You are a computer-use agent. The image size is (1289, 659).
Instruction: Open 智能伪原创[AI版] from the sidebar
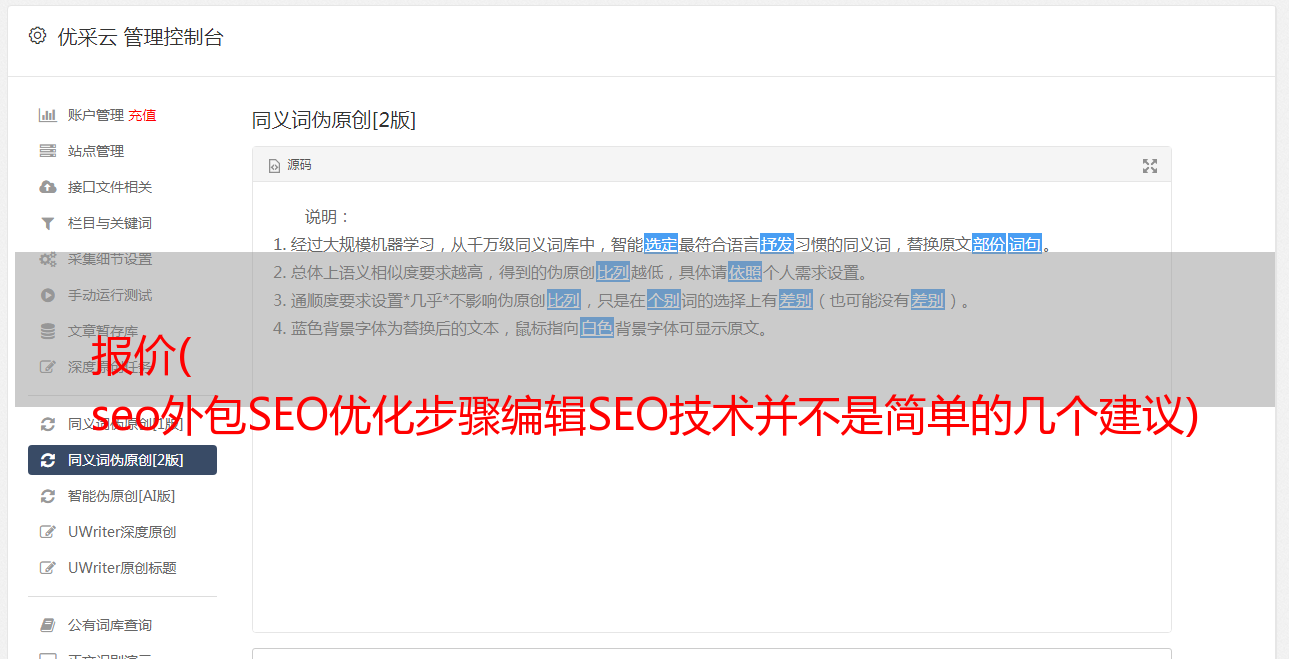[x=122, y=496]
